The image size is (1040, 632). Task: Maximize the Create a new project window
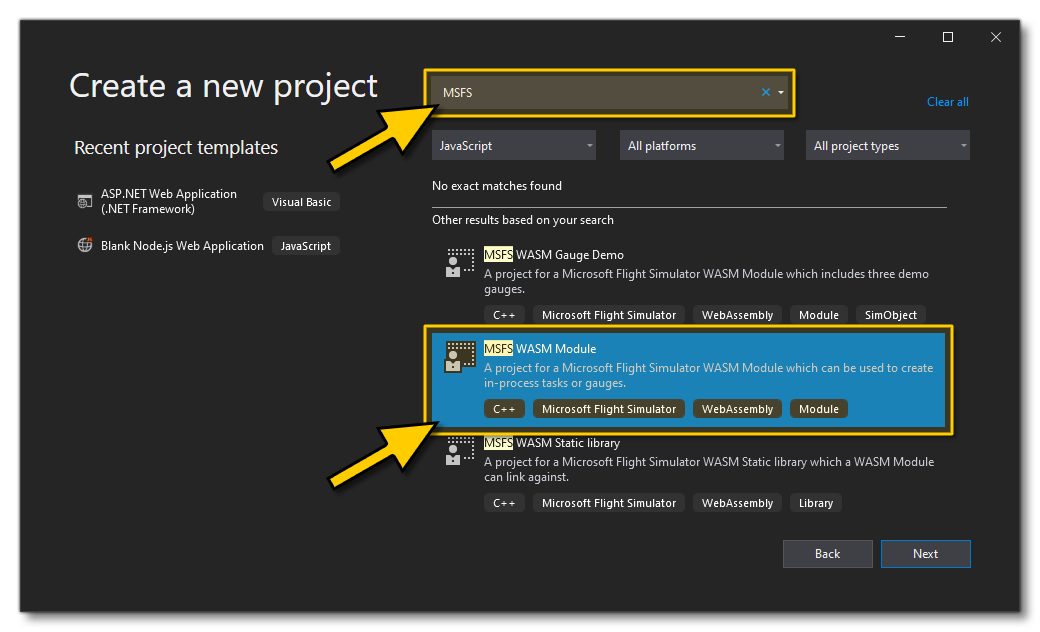click(x=947, y=37)
